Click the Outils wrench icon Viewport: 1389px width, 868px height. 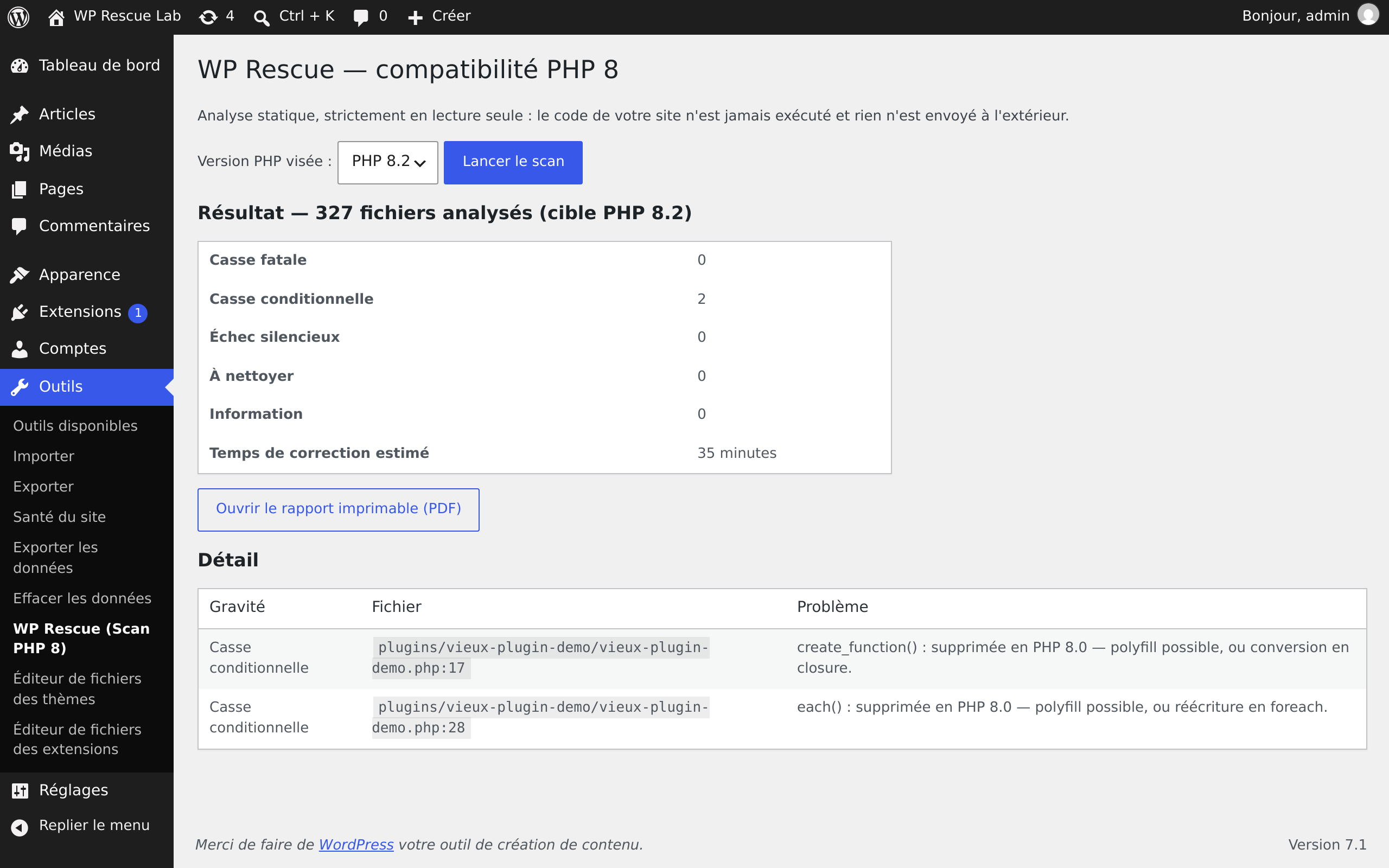pyautogui.click(x=20, y=387)
